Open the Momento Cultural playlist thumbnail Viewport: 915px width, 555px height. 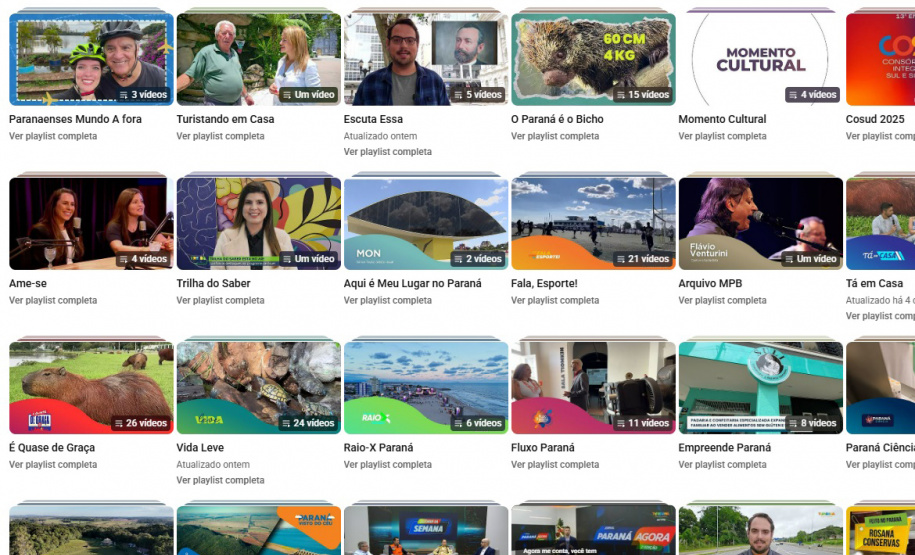(761, 59)
